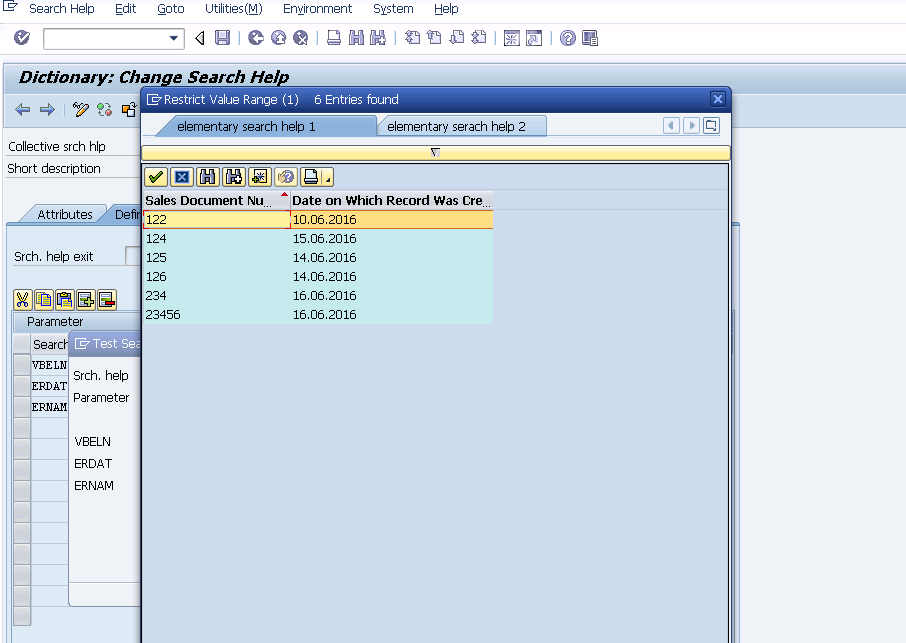Click the filter funnel bar in the dialog
This screenshot has height=643, width=906.
pyautogui.click(x=434, y=152)
